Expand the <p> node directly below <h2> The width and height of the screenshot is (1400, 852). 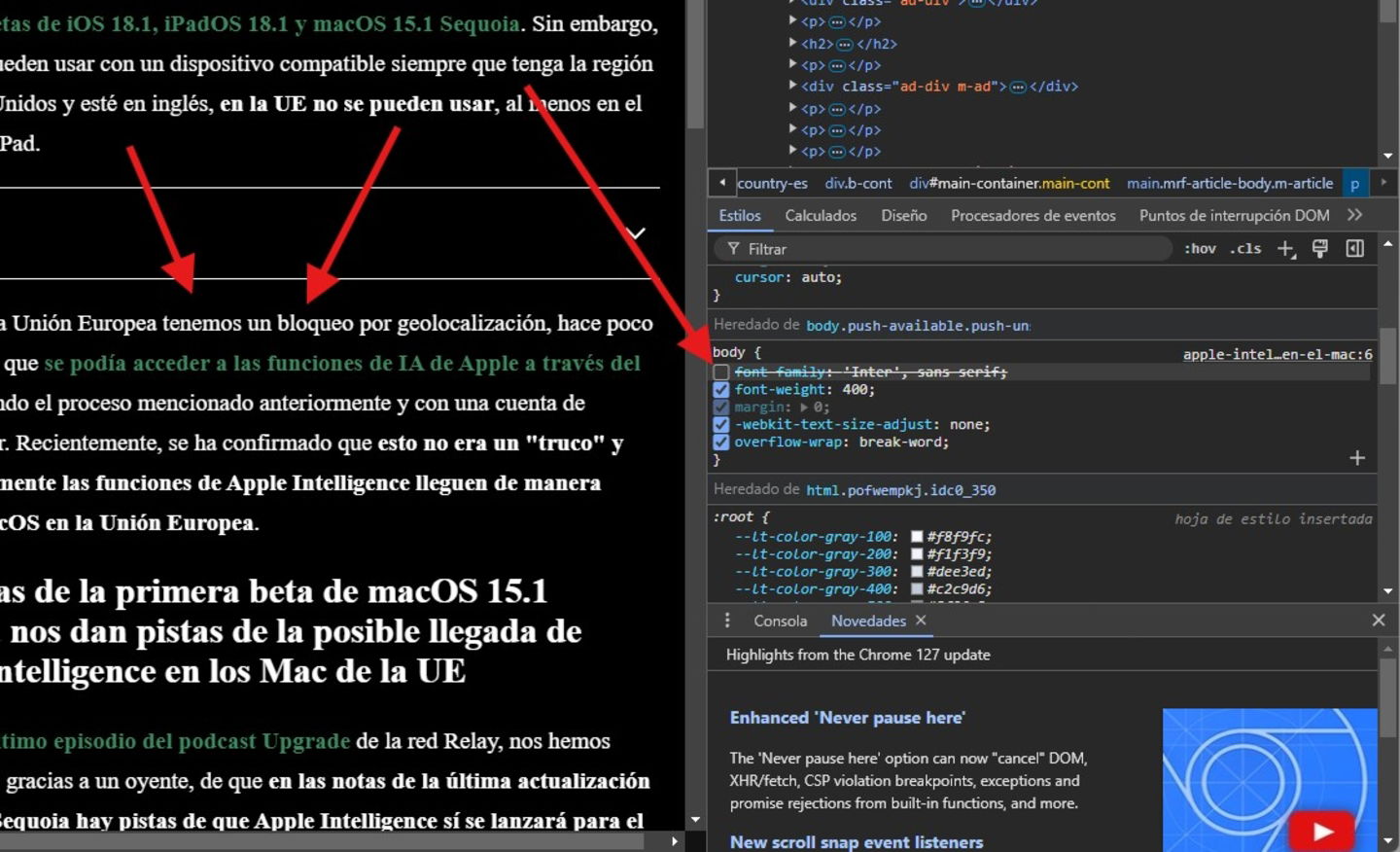(x=793, y=64)
